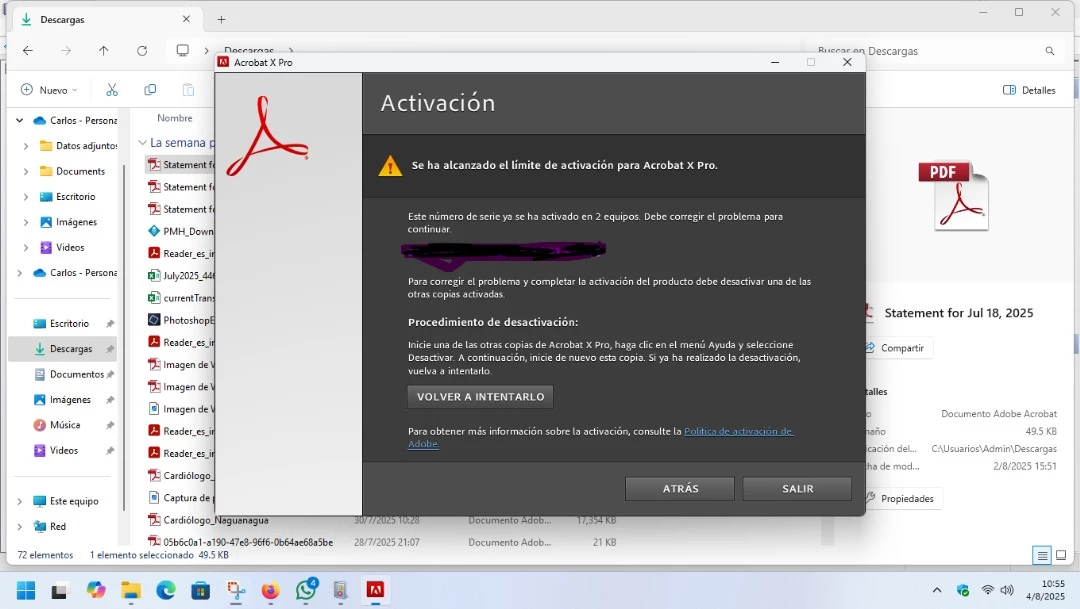Click the monitor icon in the address bar
1080x609 pixels.
click(x=183, y=50)
